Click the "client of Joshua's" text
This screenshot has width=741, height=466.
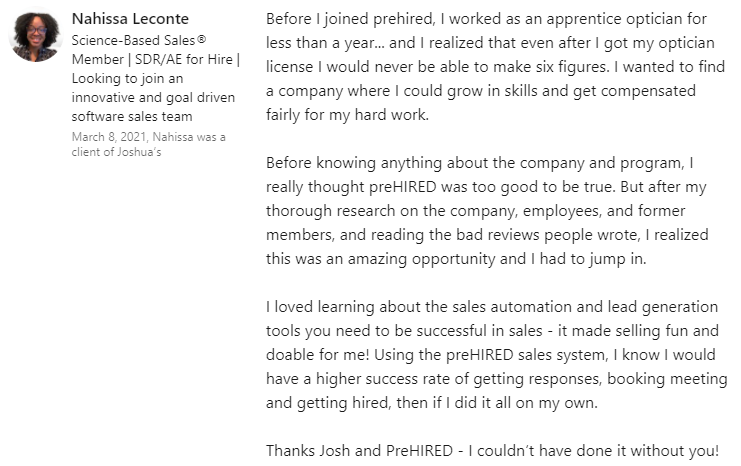click(x=117, y=152)
